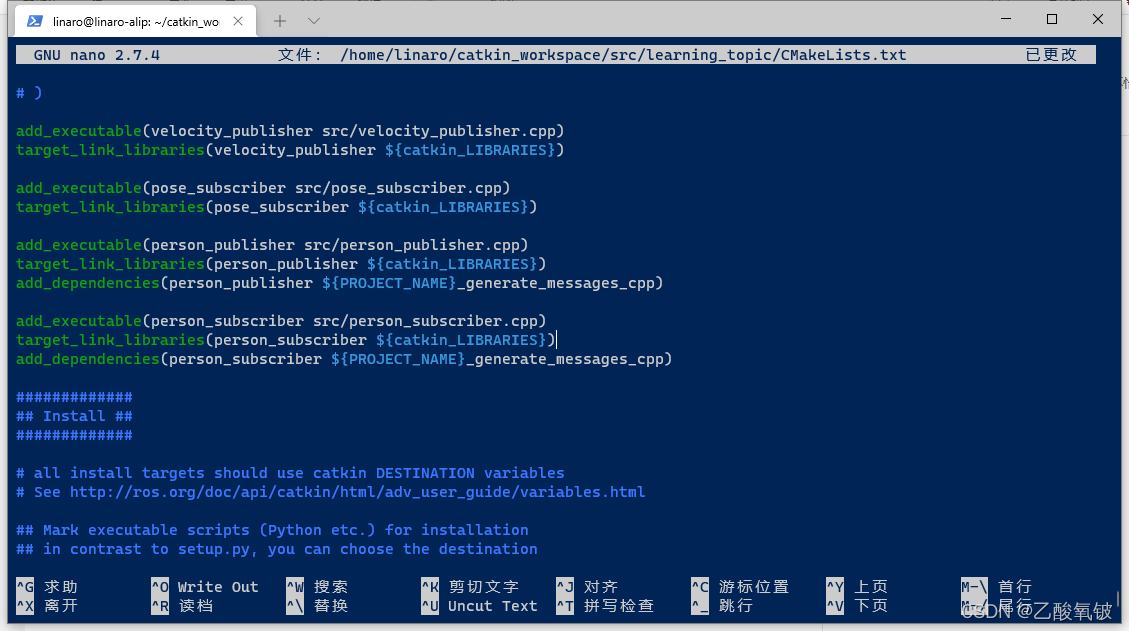Click the 'in contrast to setup.py' comment line

coord(276,549)
